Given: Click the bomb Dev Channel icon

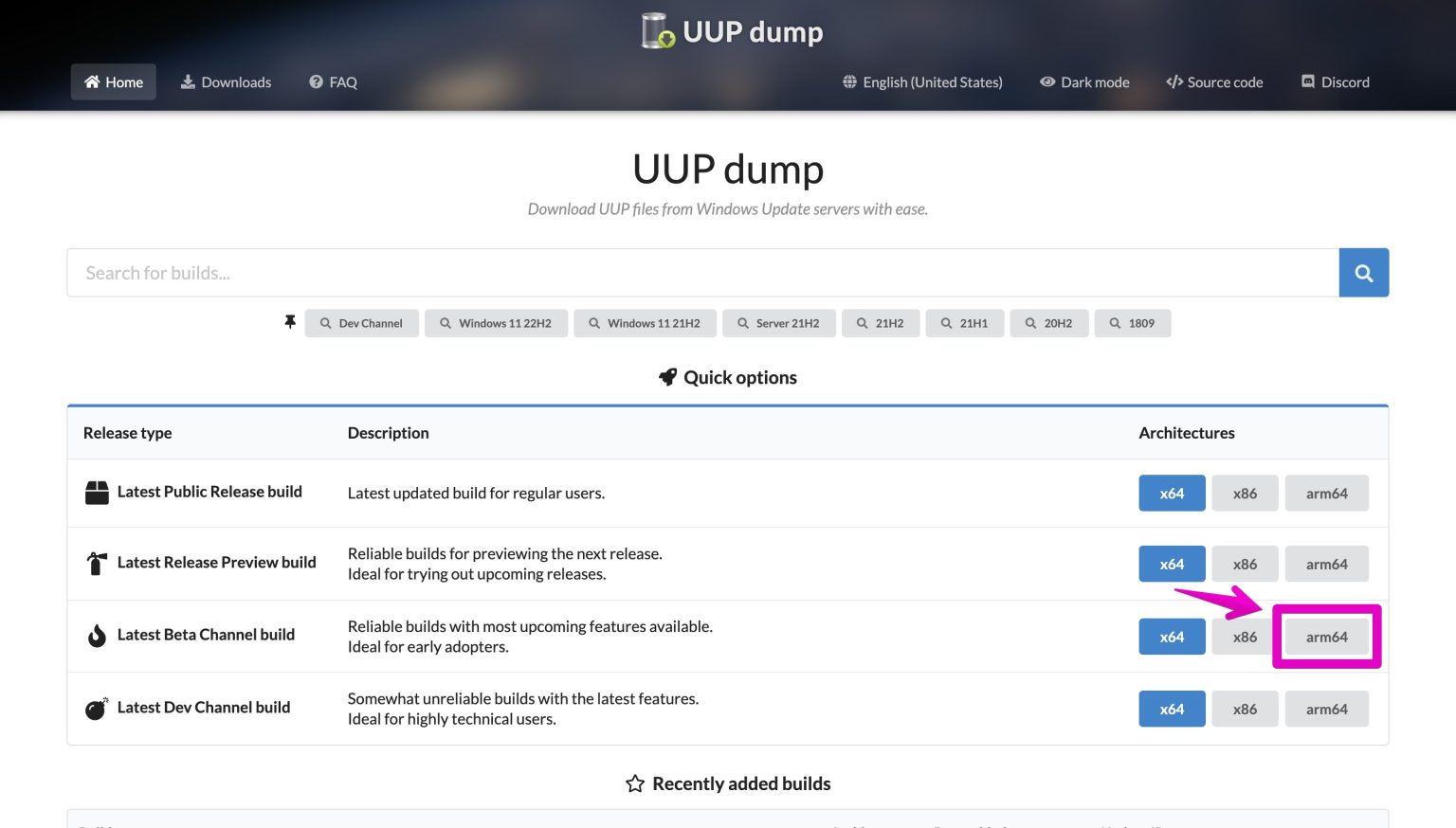Looking at the screenshot, I should tap(97, 709).
